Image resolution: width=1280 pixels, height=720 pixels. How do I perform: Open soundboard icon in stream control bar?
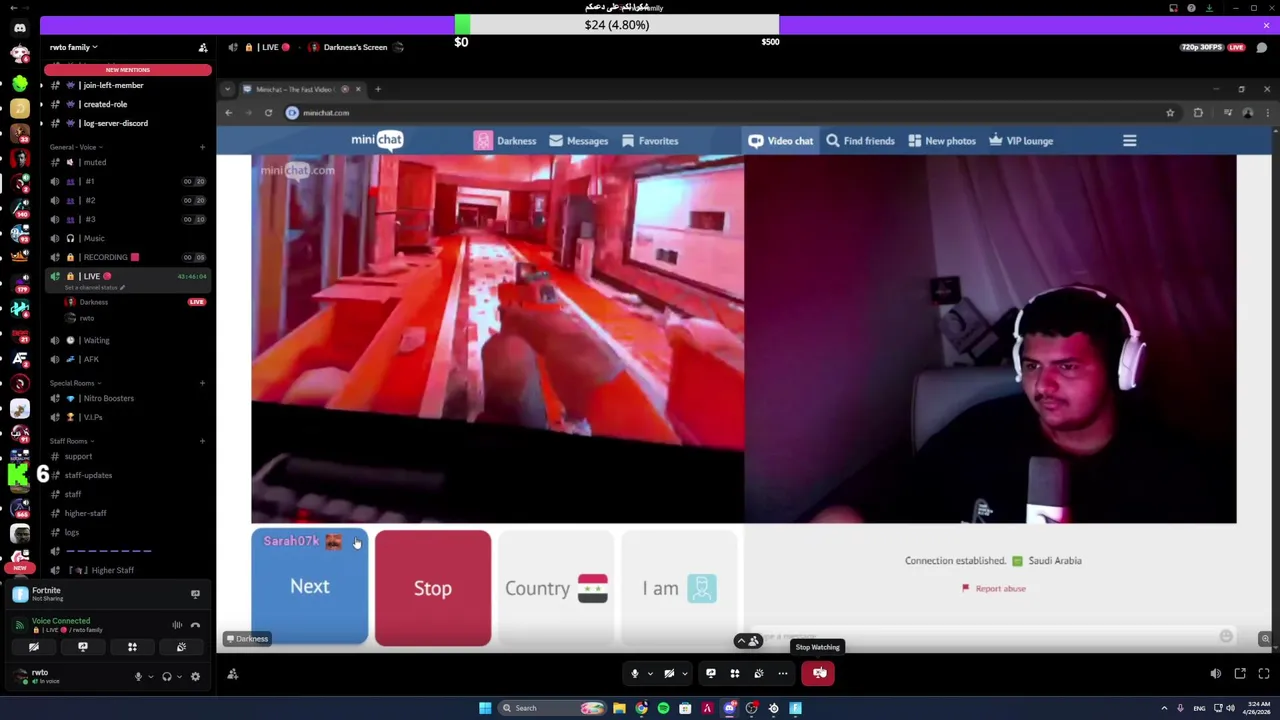click(x=759, y=673)
